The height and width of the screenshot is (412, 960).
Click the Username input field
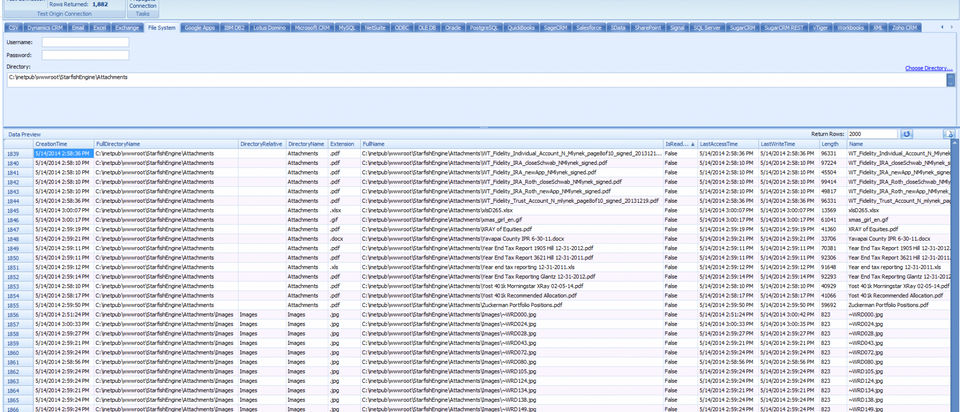[x=86, y=42]
